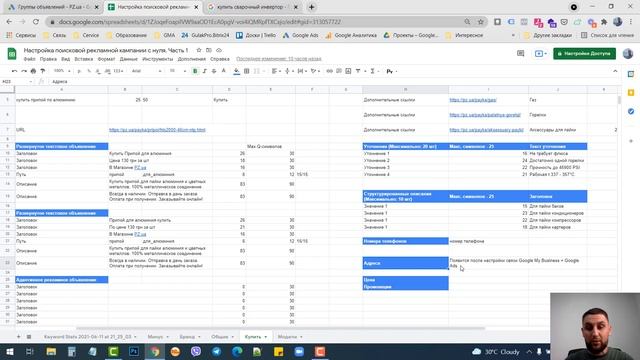The width and height of the screenshot is (640, 360).
Task: Click the Undo icon in Sheets toolbar
Action: click(x=14, y=71)
